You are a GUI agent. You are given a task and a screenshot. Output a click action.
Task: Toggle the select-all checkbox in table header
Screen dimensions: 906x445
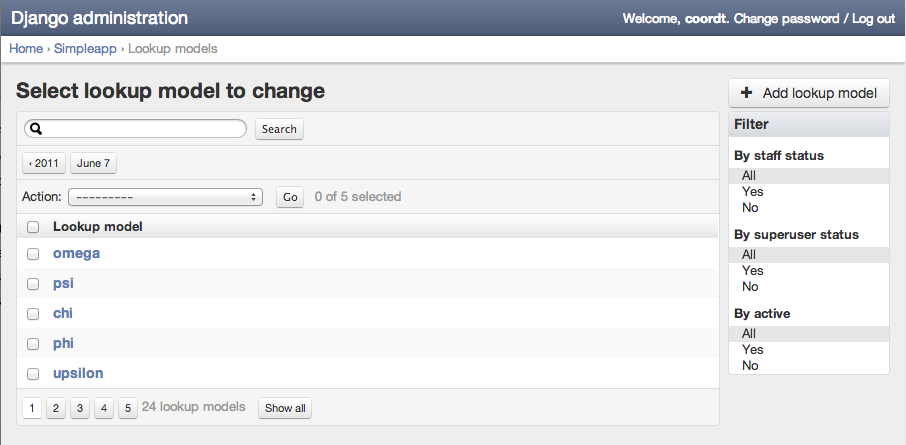pyautogui.click(x=33, y=227)
